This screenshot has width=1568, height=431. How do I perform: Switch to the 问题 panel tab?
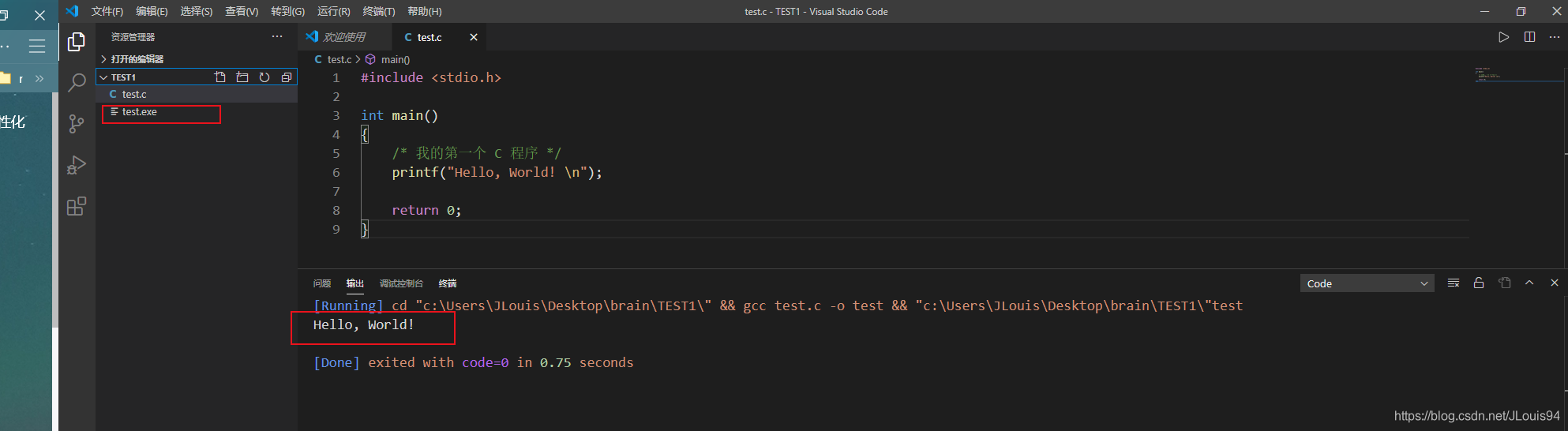tap(322, 283)
